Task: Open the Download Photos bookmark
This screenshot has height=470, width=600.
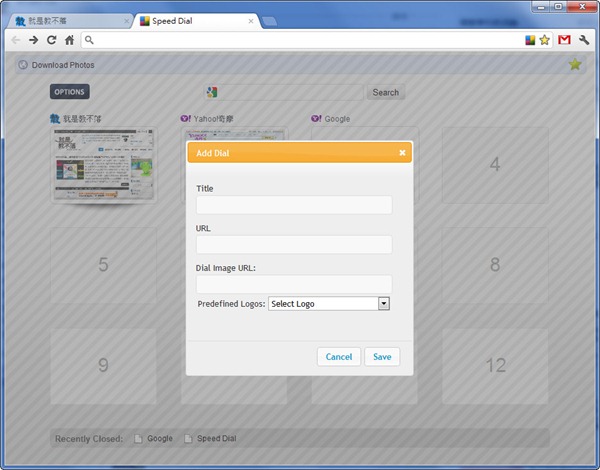Action: (63, 65)
